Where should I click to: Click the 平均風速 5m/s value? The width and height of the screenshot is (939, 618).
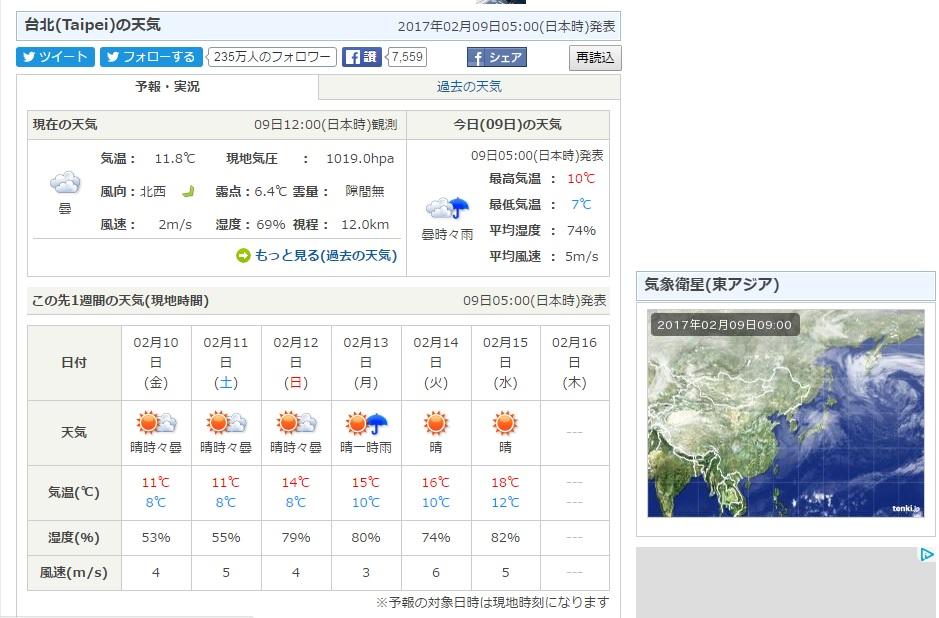coord(581,256)
